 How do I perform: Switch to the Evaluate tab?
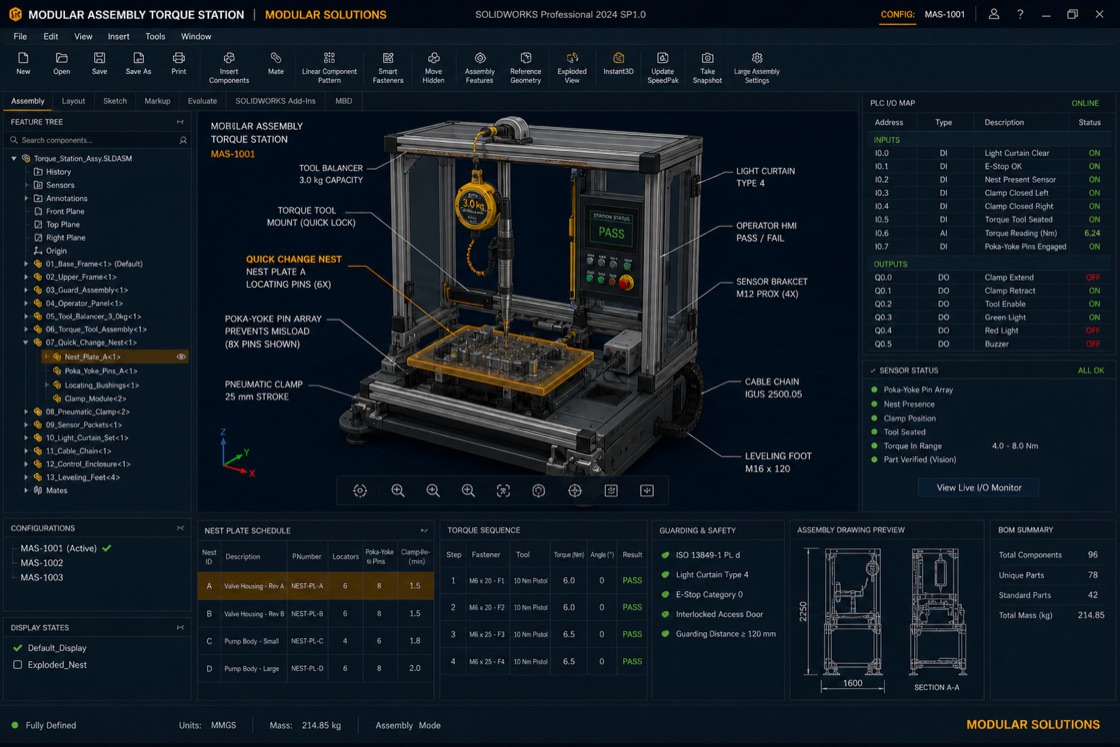202,101
